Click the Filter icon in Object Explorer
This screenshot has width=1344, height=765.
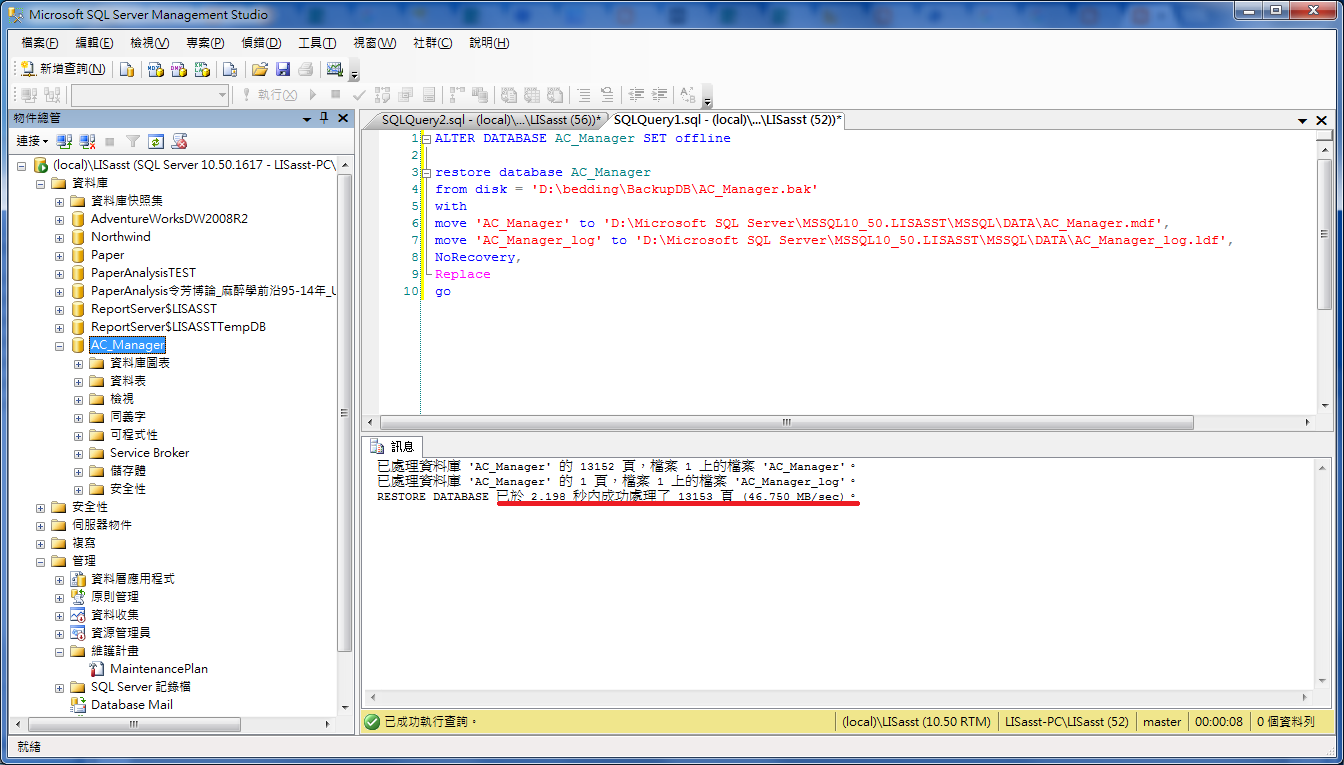(x=132, y=140)
